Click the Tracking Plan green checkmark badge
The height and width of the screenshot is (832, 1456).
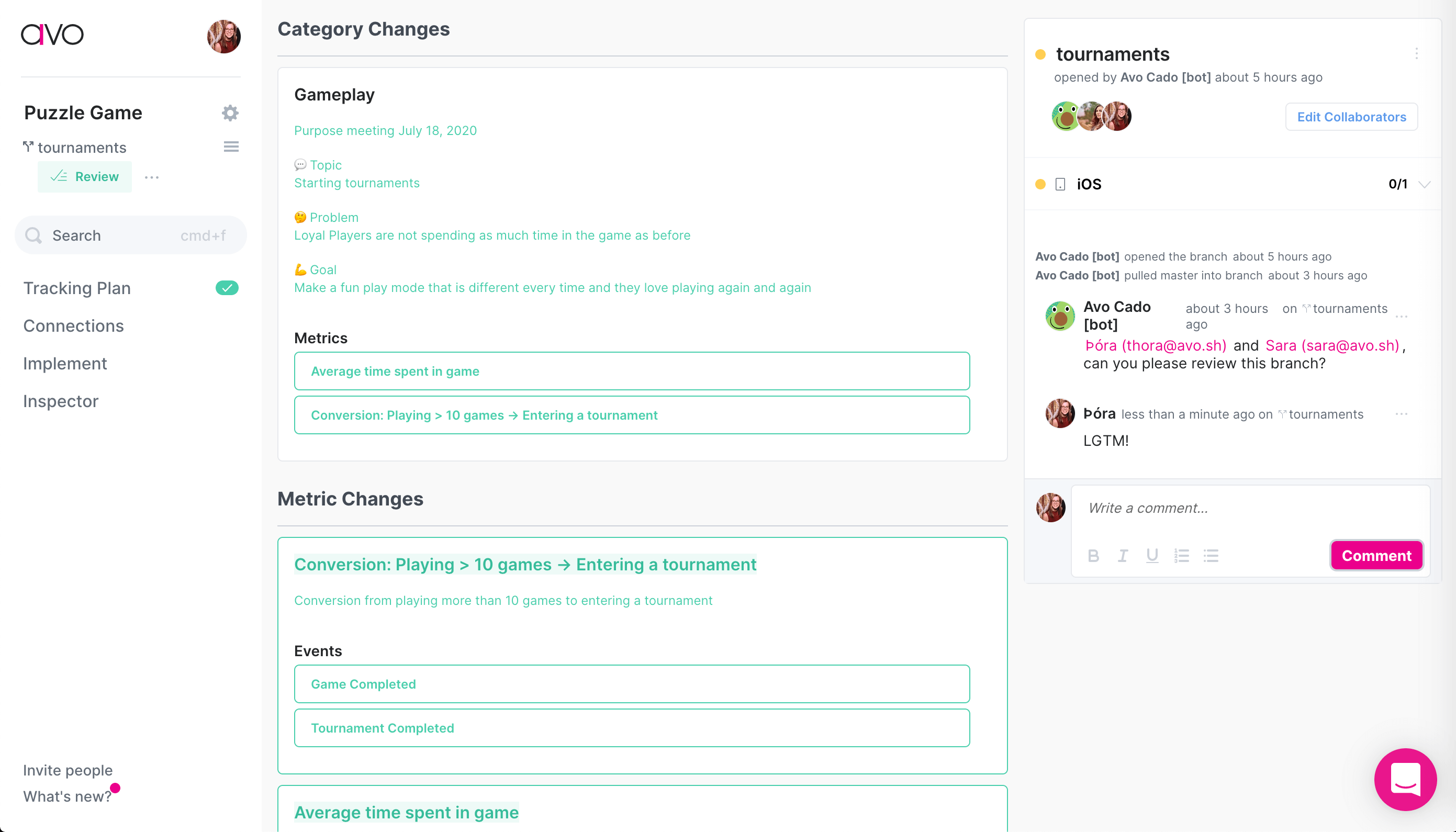pyautogui.click(x=227, y=288)
